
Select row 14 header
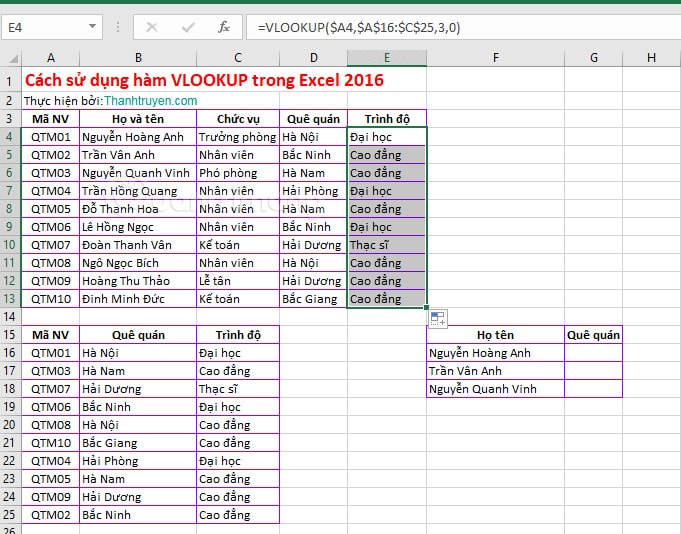10,317
